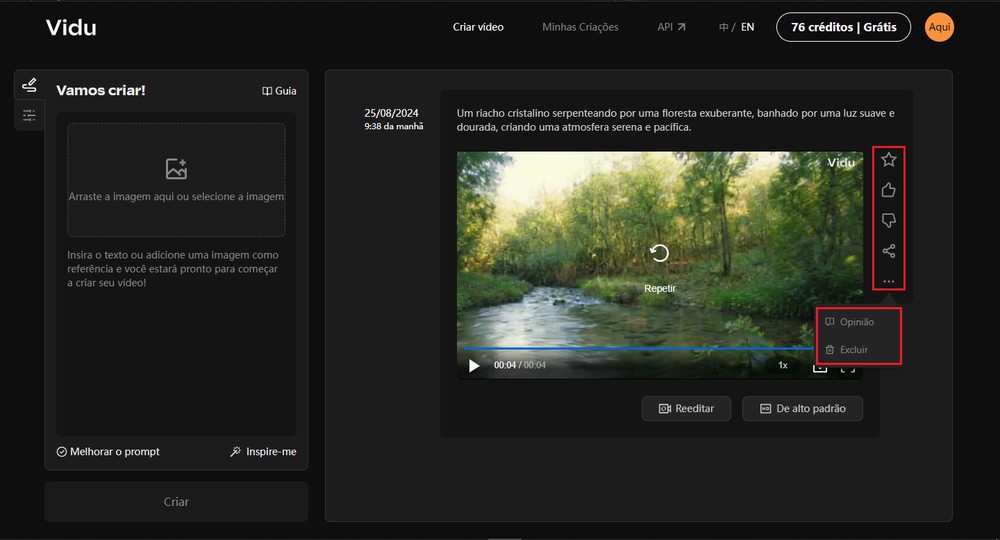
Task: Choose Opinião from the menu
Action: click(849, 322)
